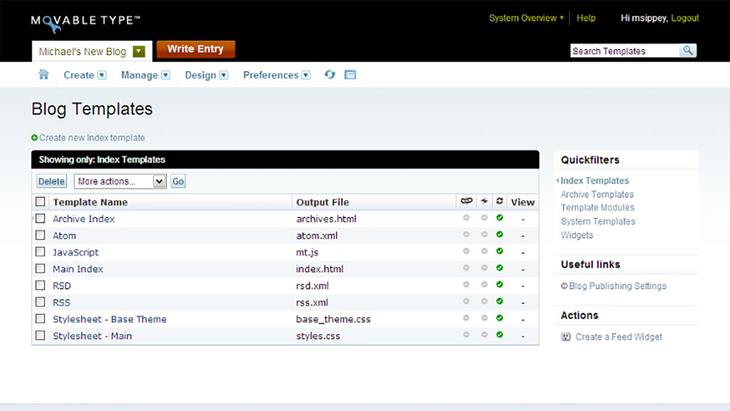Click the Delete button
The image size is (730, 411).
coord(51,181)
